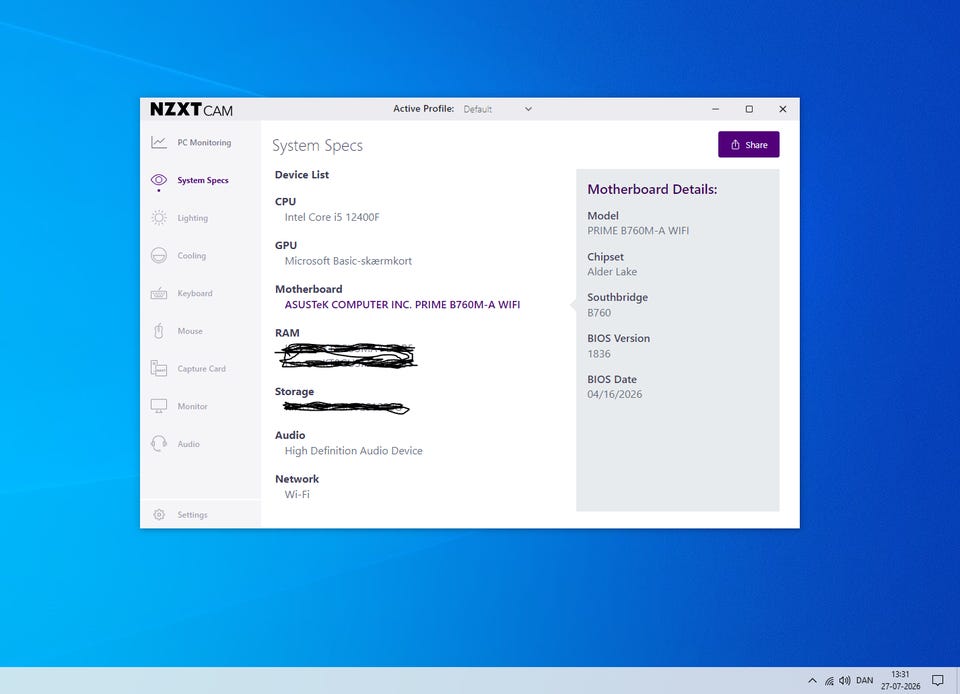Select System Specs in sidebar
This screenshot has width=960, height=694.
pos(203,180)
